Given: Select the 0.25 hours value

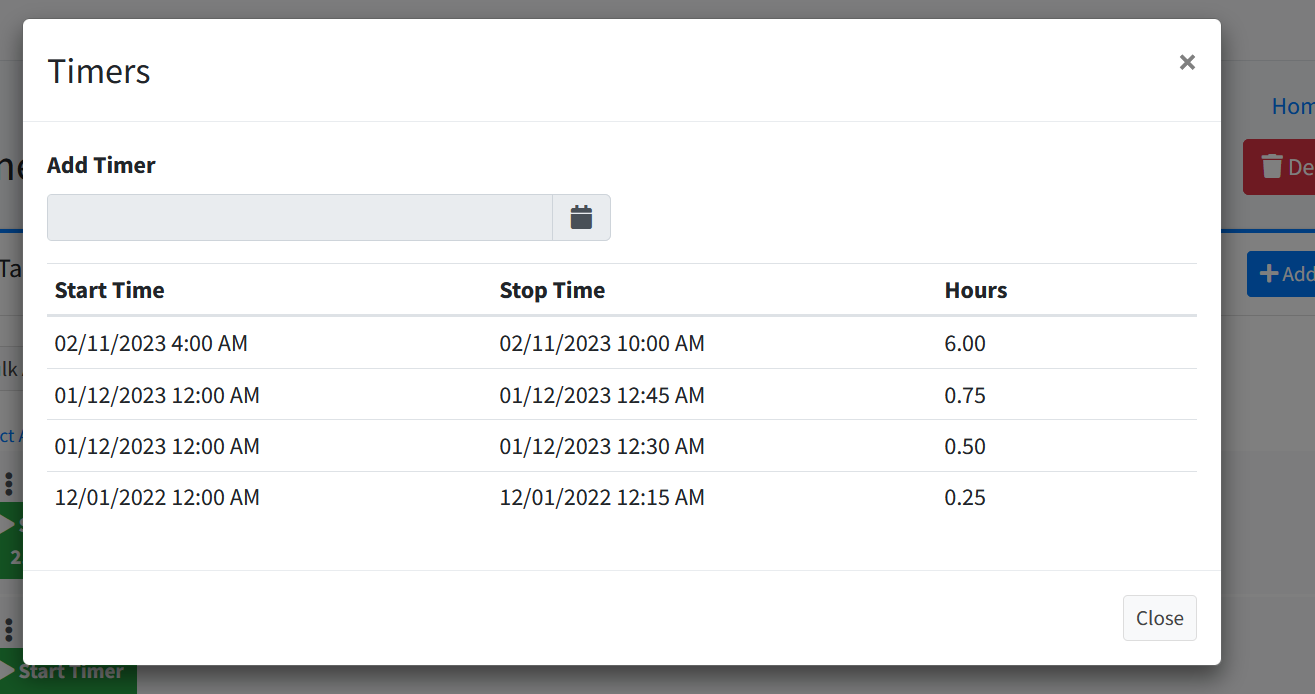Looking at the screenshot, I should pos(965,497).
